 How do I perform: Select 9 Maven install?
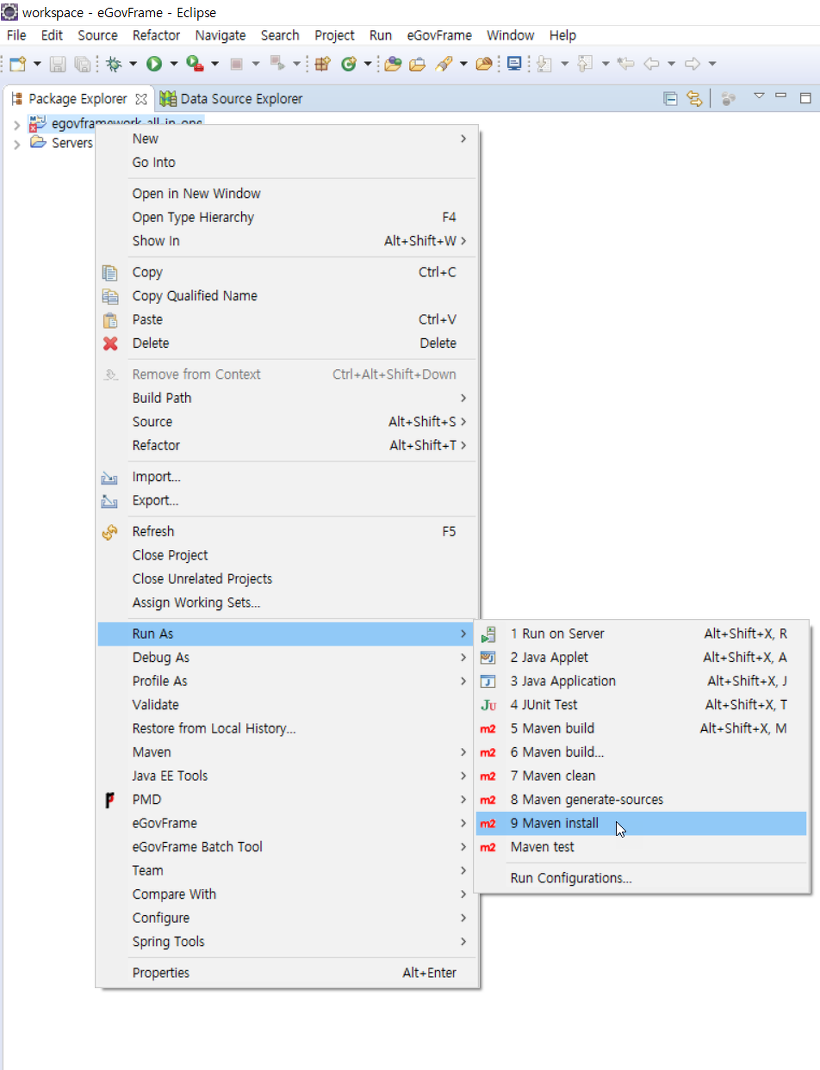pyautogui.click(x=641, y=824)
